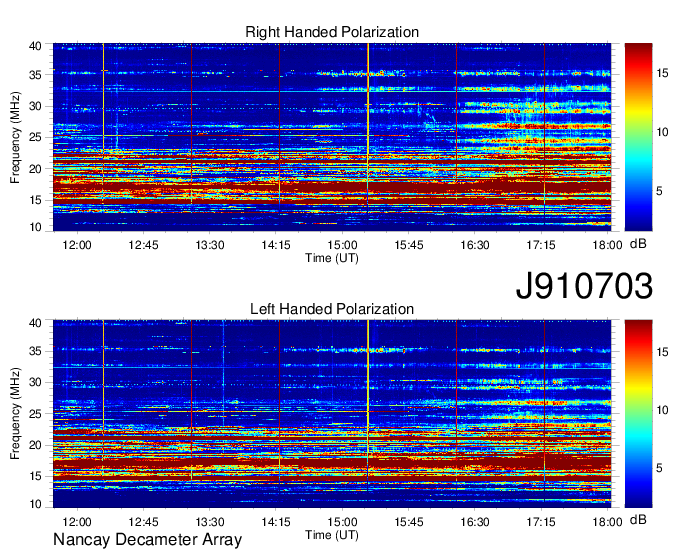The width and height of the screenshot is (680, 552).
Task: Click the 18:00 time tick of Left Handed plot
Action: coord(608,522)
